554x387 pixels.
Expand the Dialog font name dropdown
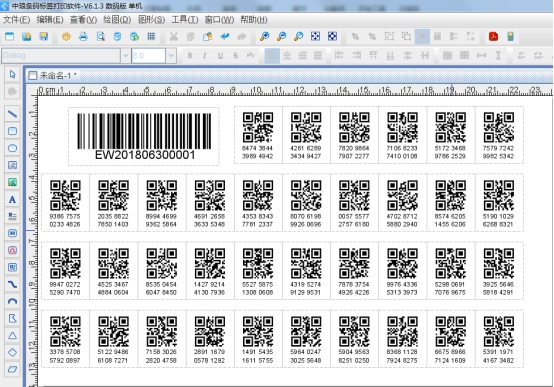(x=125, y=55)
